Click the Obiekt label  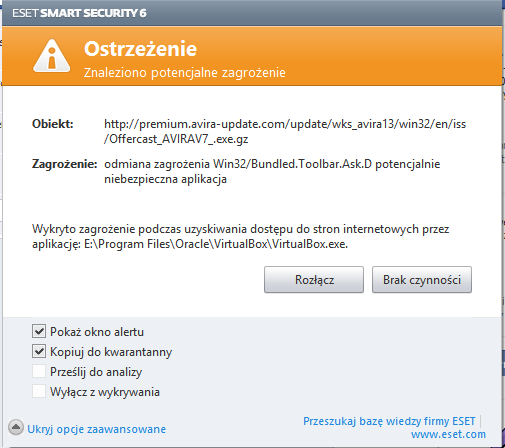point(53,124)
